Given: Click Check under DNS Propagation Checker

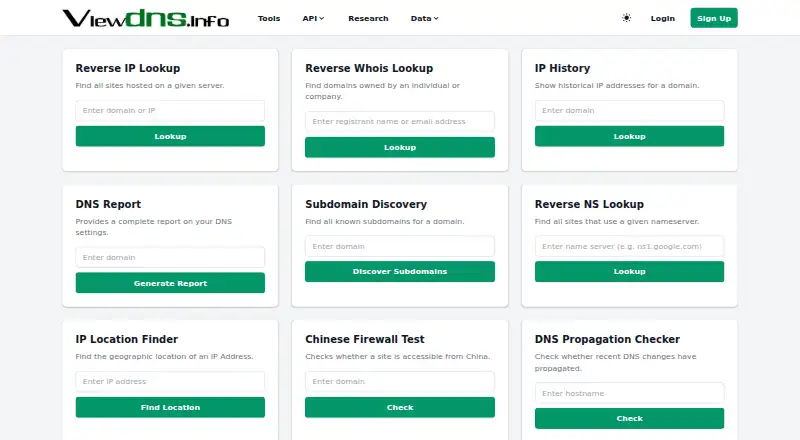Looking at the screenshot, I should click(x=630, y=419).
